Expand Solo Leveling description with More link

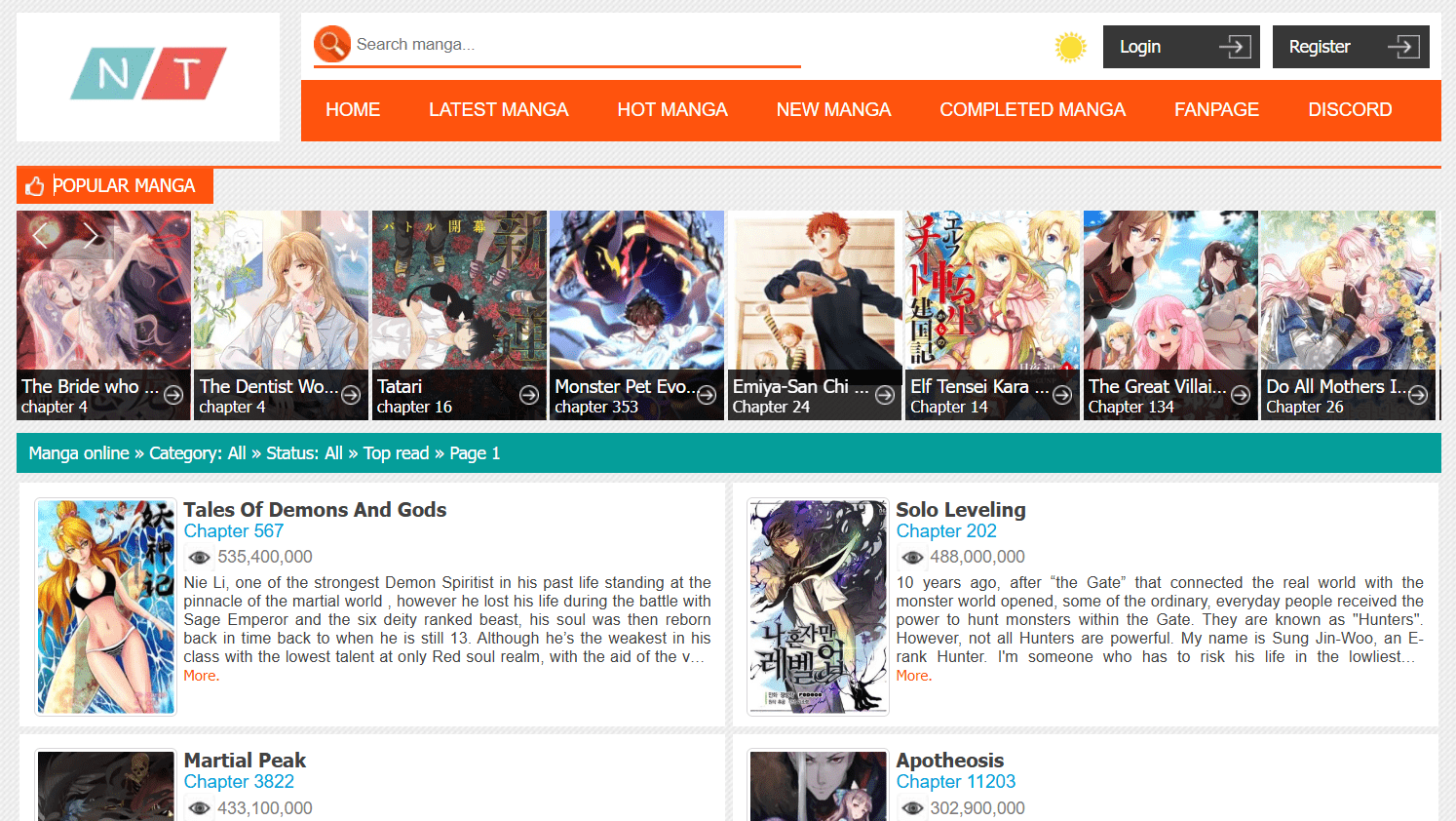[913, 676]
